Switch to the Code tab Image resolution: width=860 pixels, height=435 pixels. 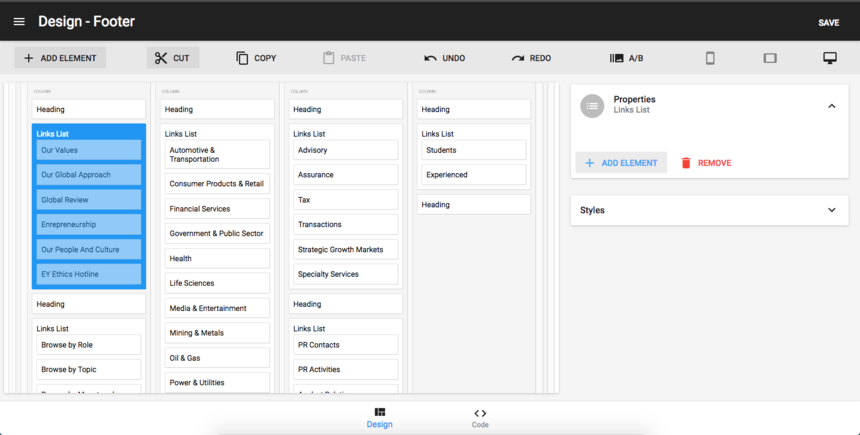coord(480,417)
